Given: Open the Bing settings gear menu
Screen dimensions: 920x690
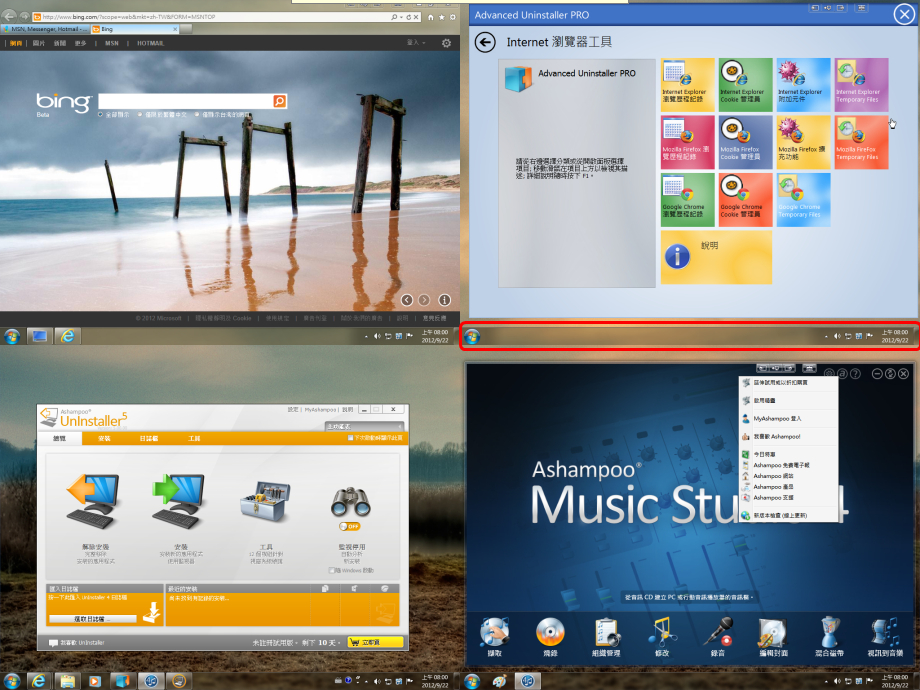Looking at the screenshot, I should pyautogui.click(x=446, y=43).
